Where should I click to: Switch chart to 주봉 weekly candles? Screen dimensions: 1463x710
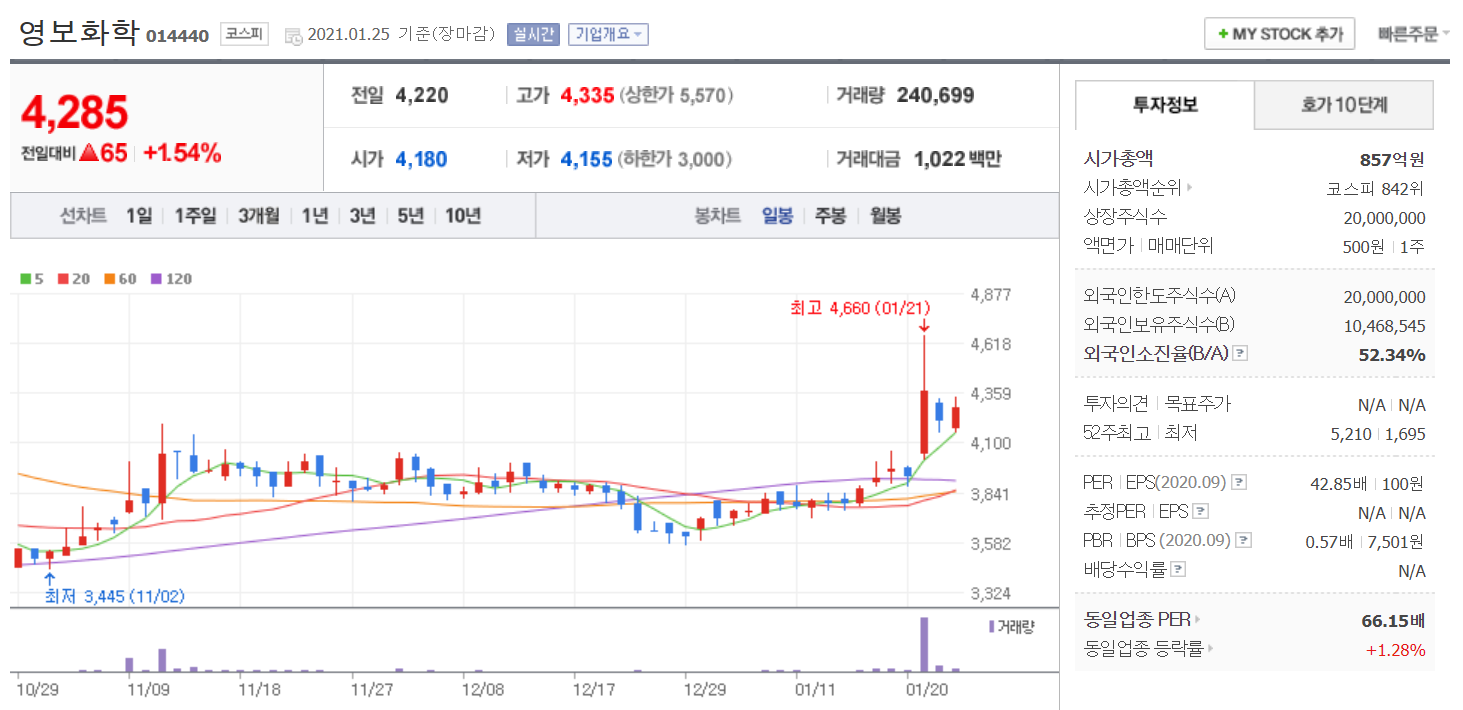(830, 216)
